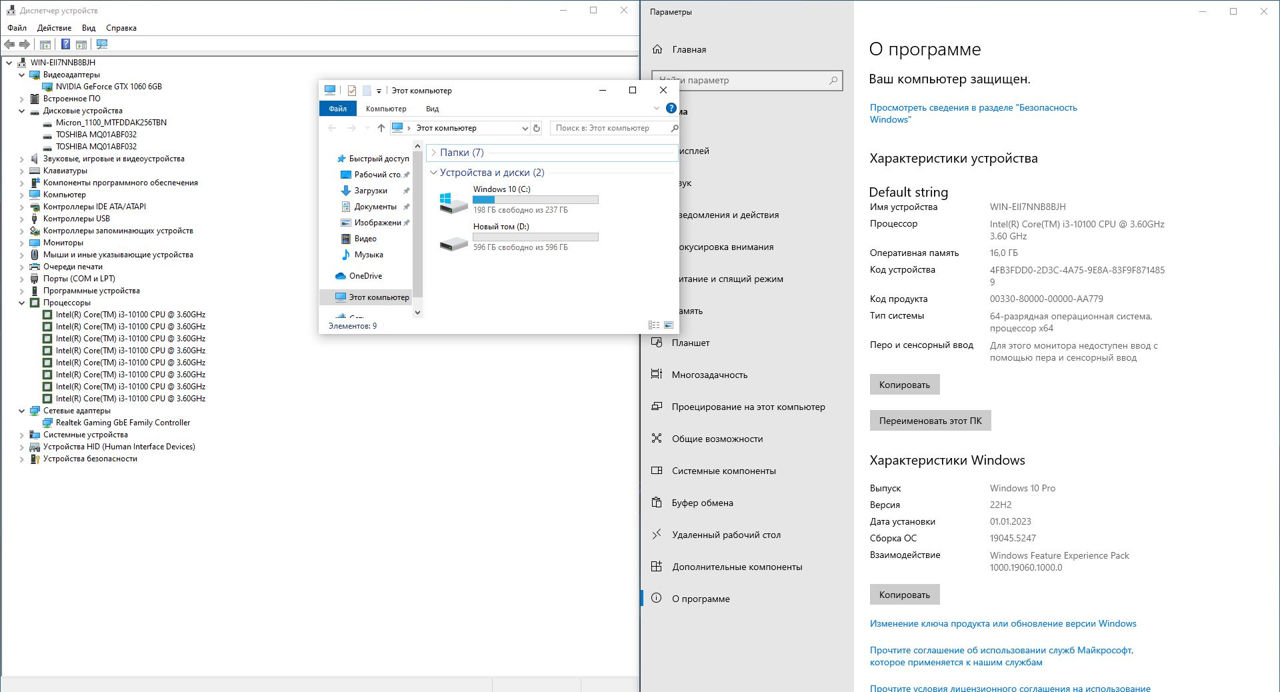Click the Переименовать этот ПК button
Viewport: 1280px width, 692px height.
click(x=930, y=421)
